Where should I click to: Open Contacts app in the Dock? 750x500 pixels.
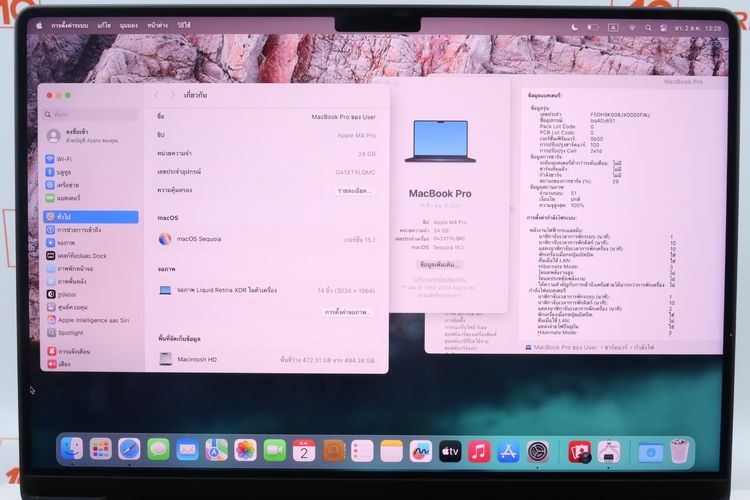(x=333, y=451)
